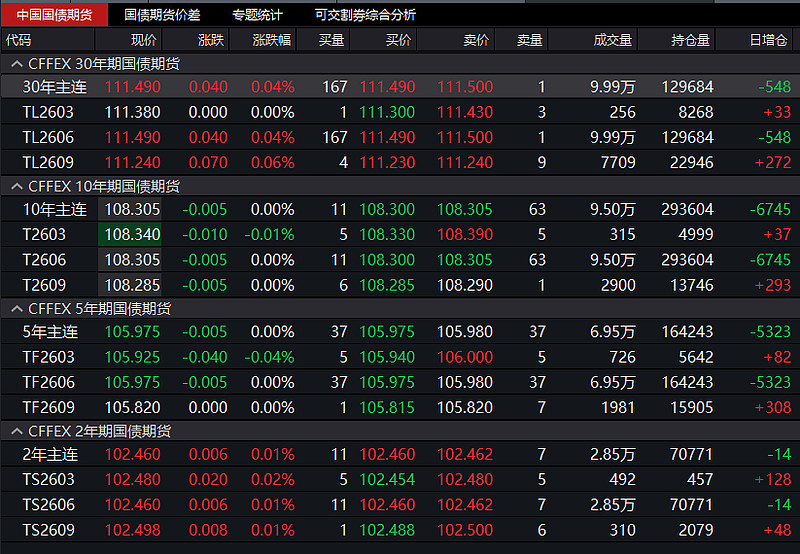The image size is (800, 554).
Task: Click TL2609 daily position change +272
Action: (772, 162)
